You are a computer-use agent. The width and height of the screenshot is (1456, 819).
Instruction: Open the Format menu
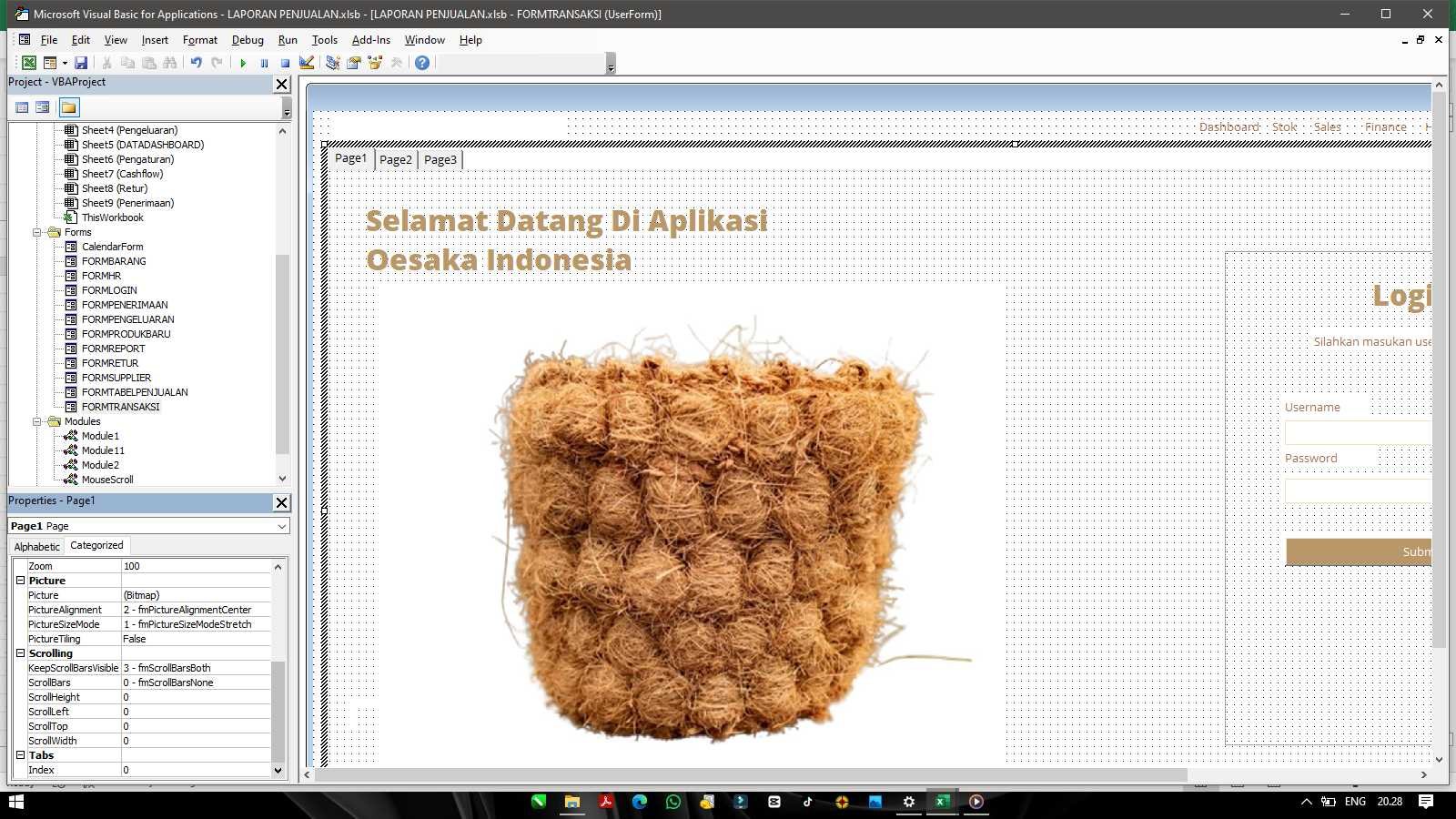tap(200, 40)
